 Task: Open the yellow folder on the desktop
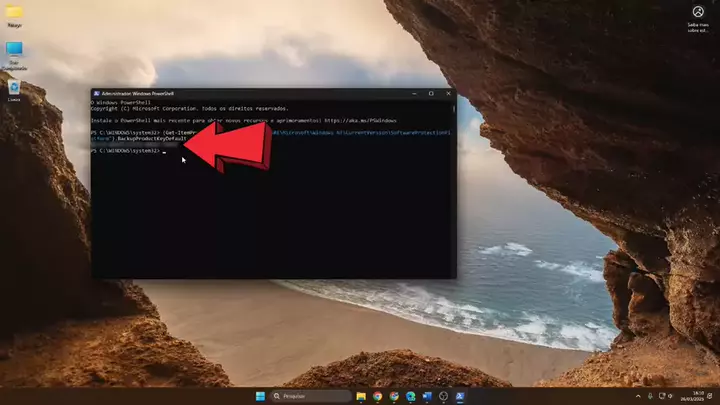click(14, 13)
